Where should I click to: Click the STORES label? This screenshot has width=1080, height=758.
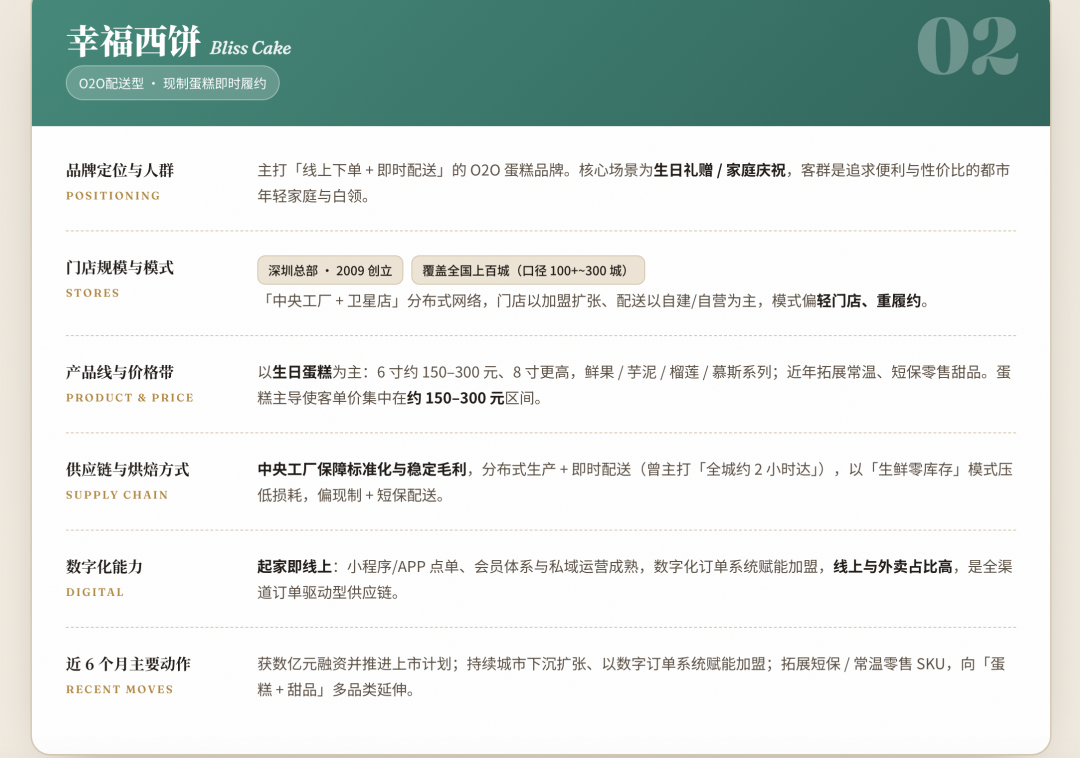tap(93, 293)
